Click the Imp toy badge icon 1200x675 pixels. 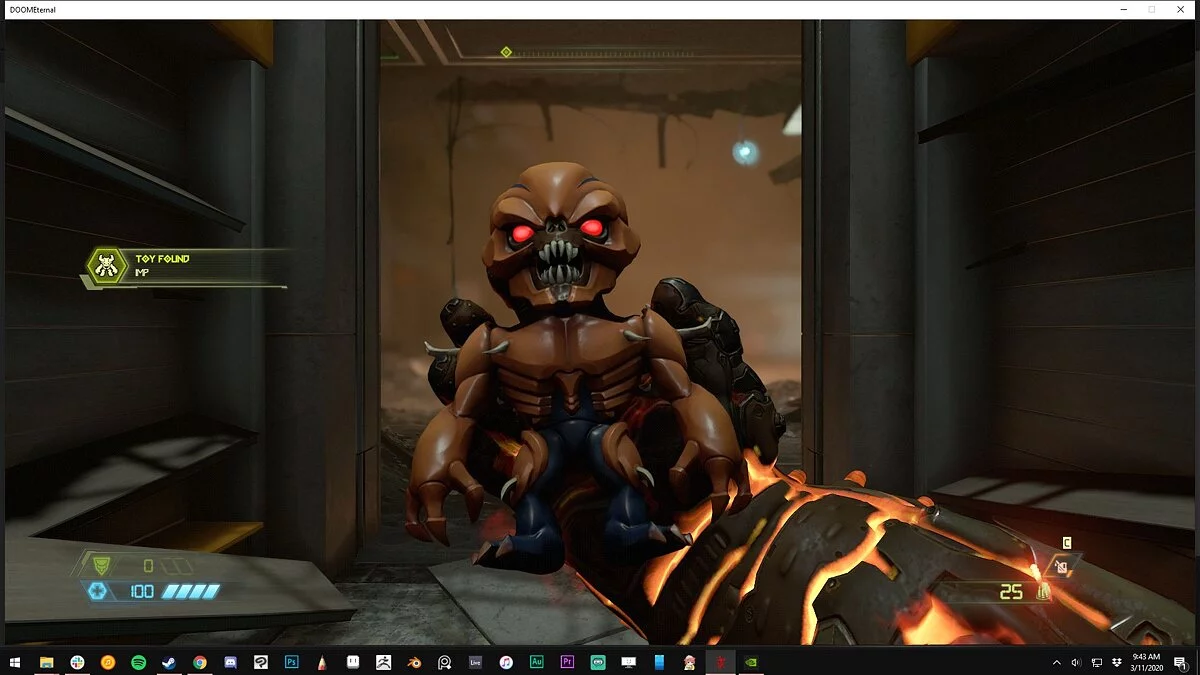pos(108,266)
